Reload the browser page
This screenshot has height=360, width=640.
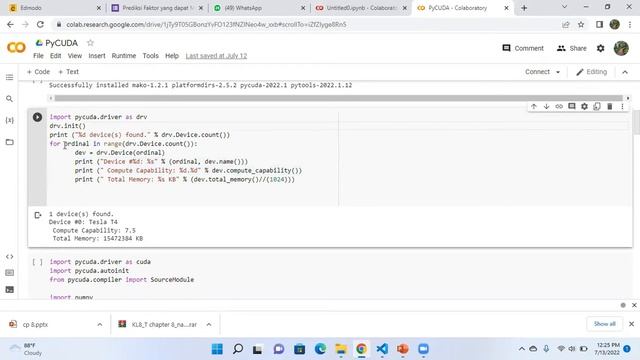point(40,24)
